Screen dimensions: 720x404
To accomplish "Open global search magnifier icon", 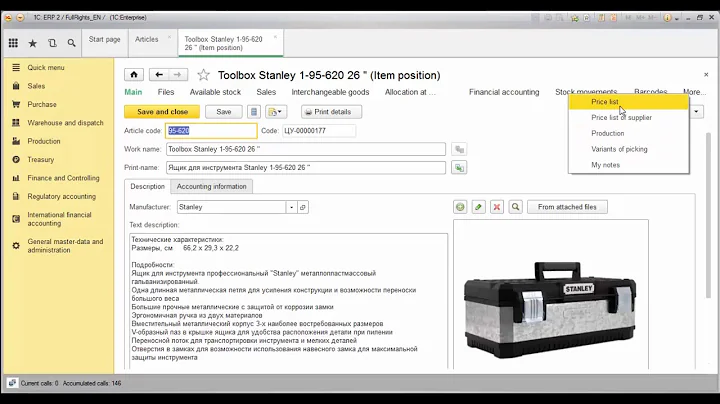I will pos(71,43).
